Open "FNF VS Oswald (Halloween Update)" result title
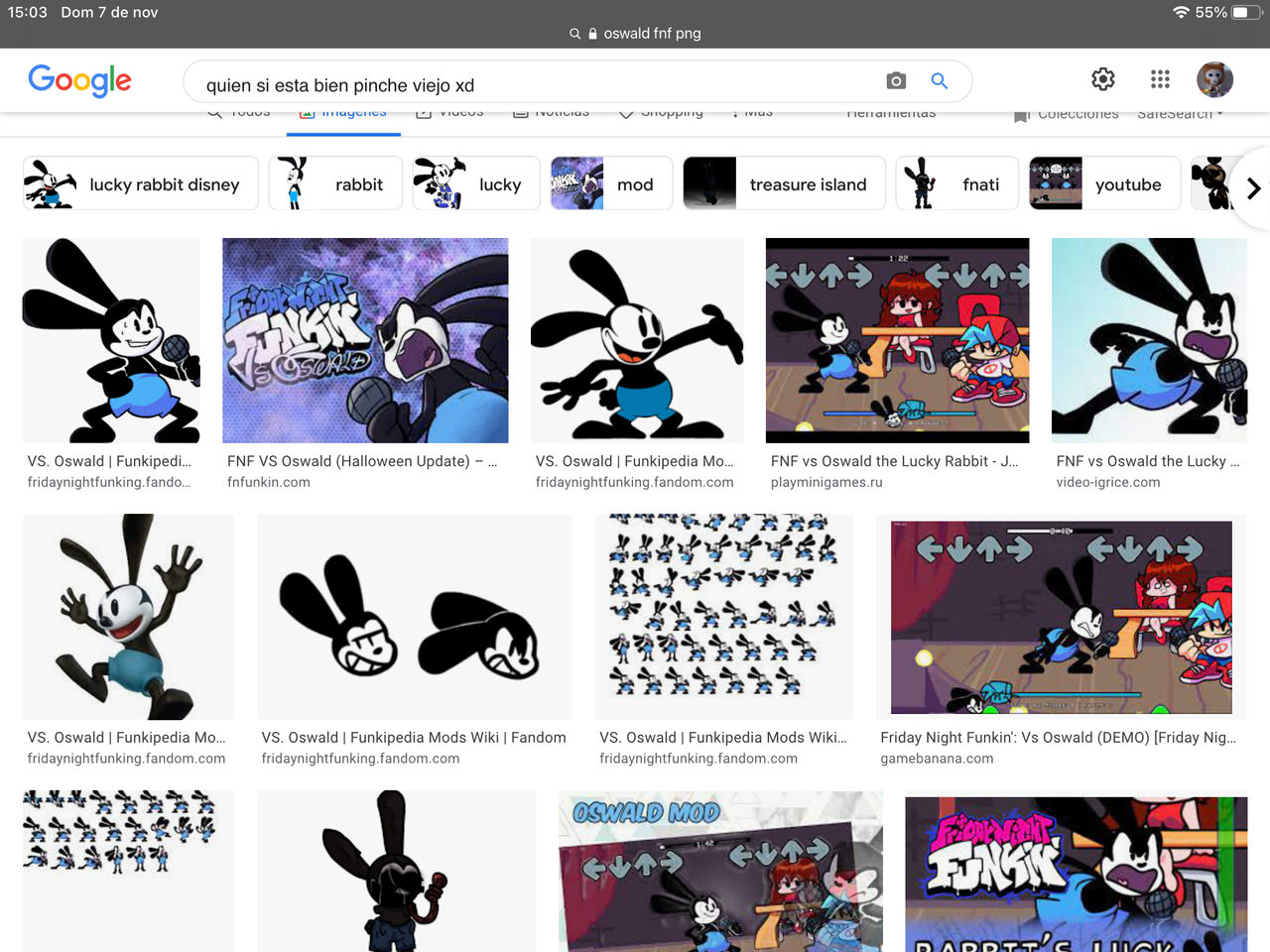 (x=362, y=461)
